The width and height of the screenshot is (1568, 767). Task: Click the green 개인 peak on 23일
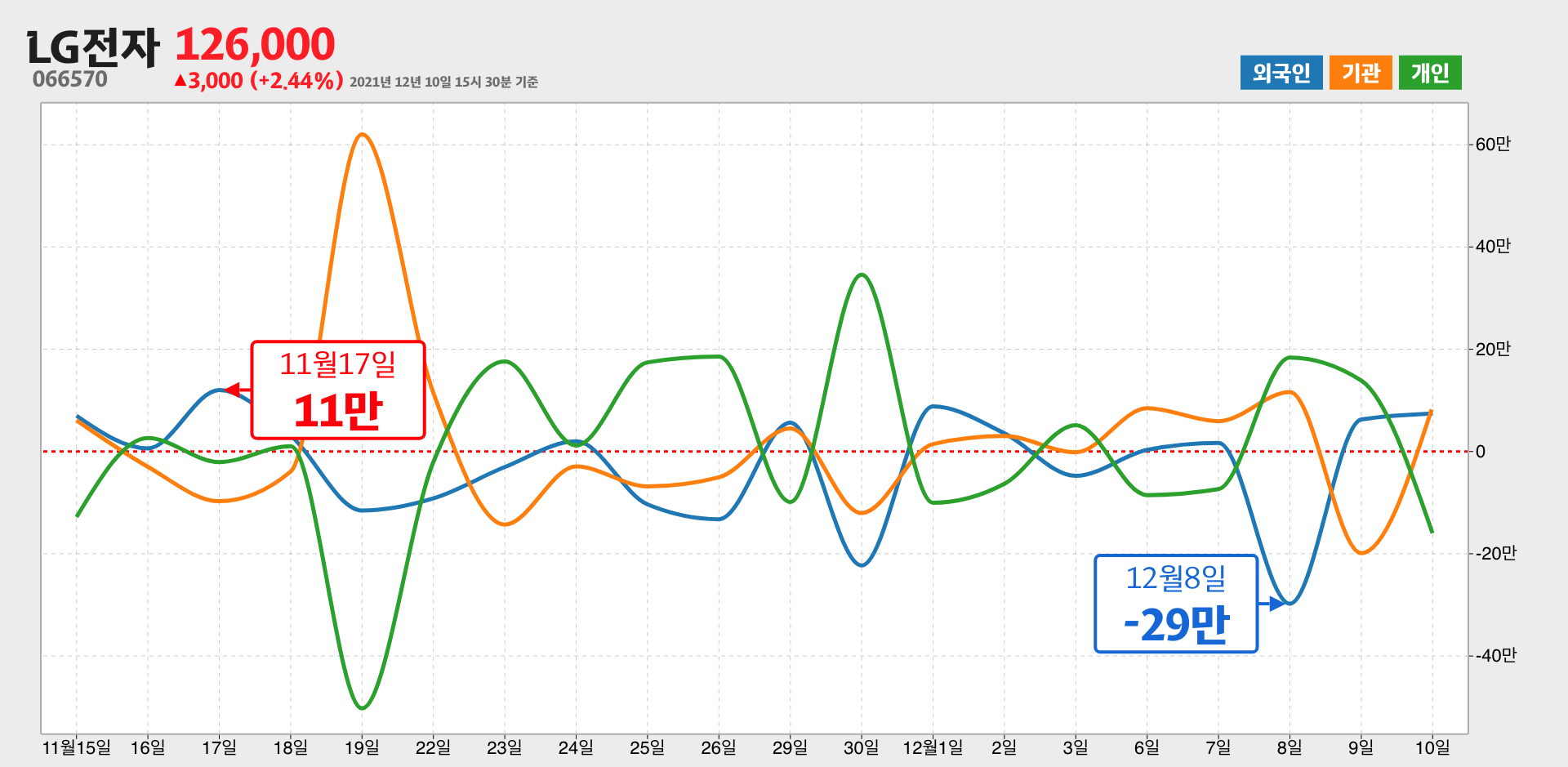point(504,361)
